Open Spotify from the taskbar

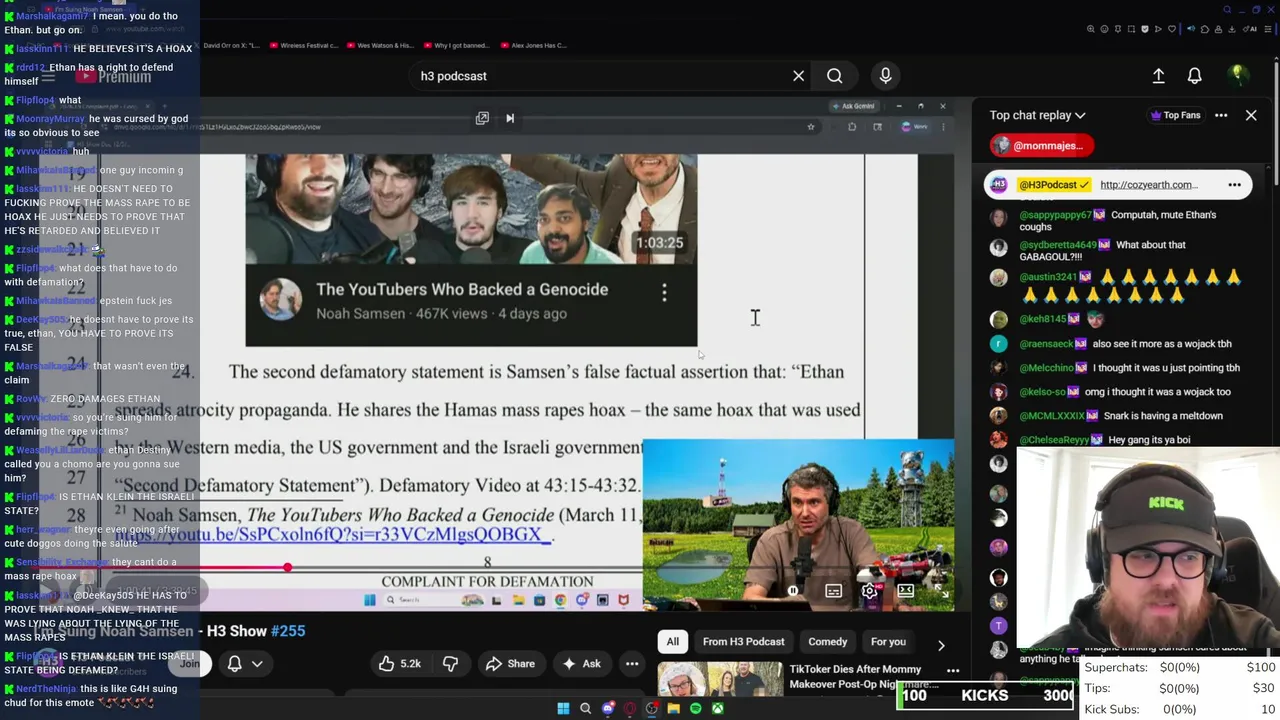coord(696,708)
